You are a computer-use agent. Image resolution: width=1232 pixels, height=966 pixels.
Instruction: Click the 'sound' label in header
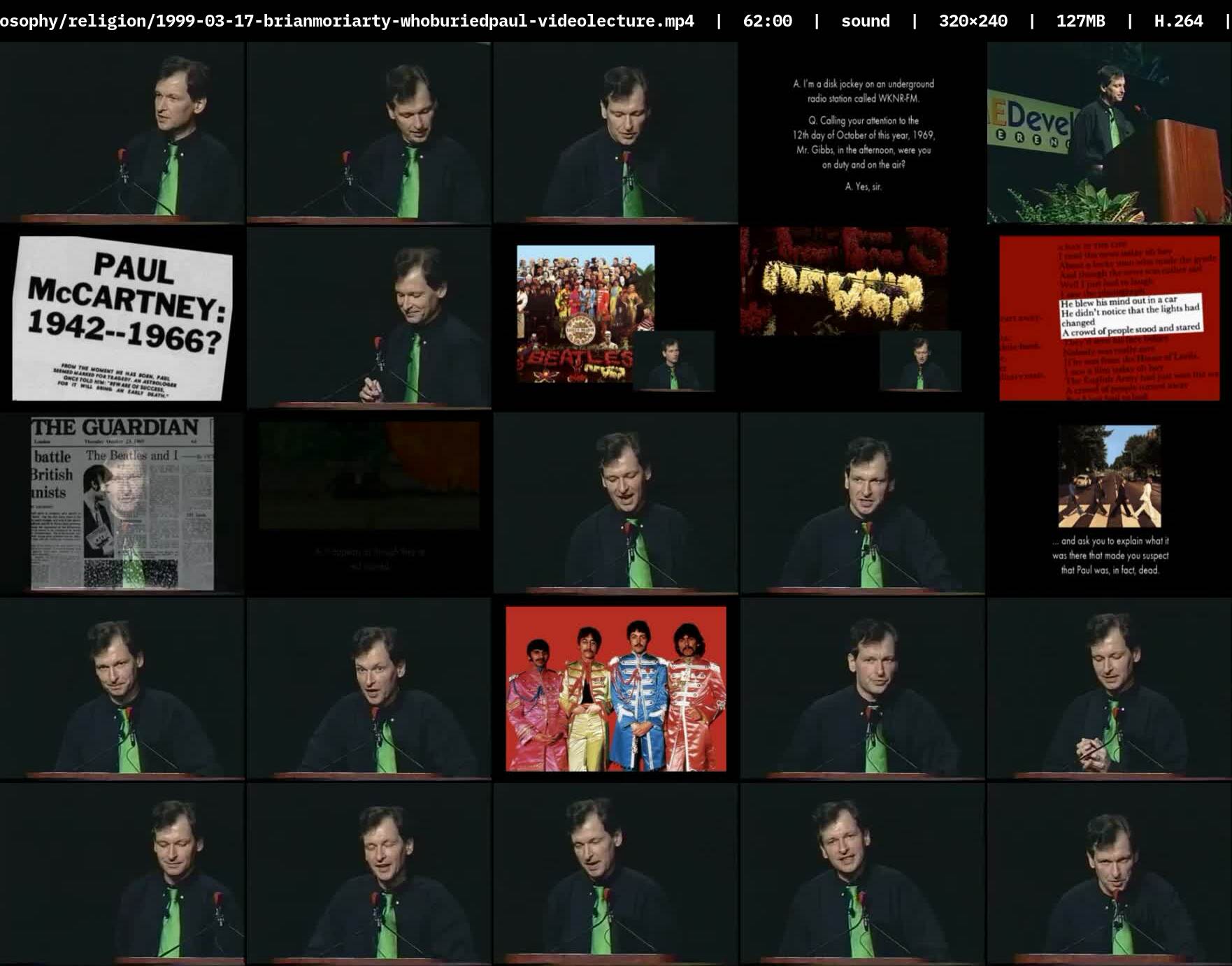pos(865,21)
